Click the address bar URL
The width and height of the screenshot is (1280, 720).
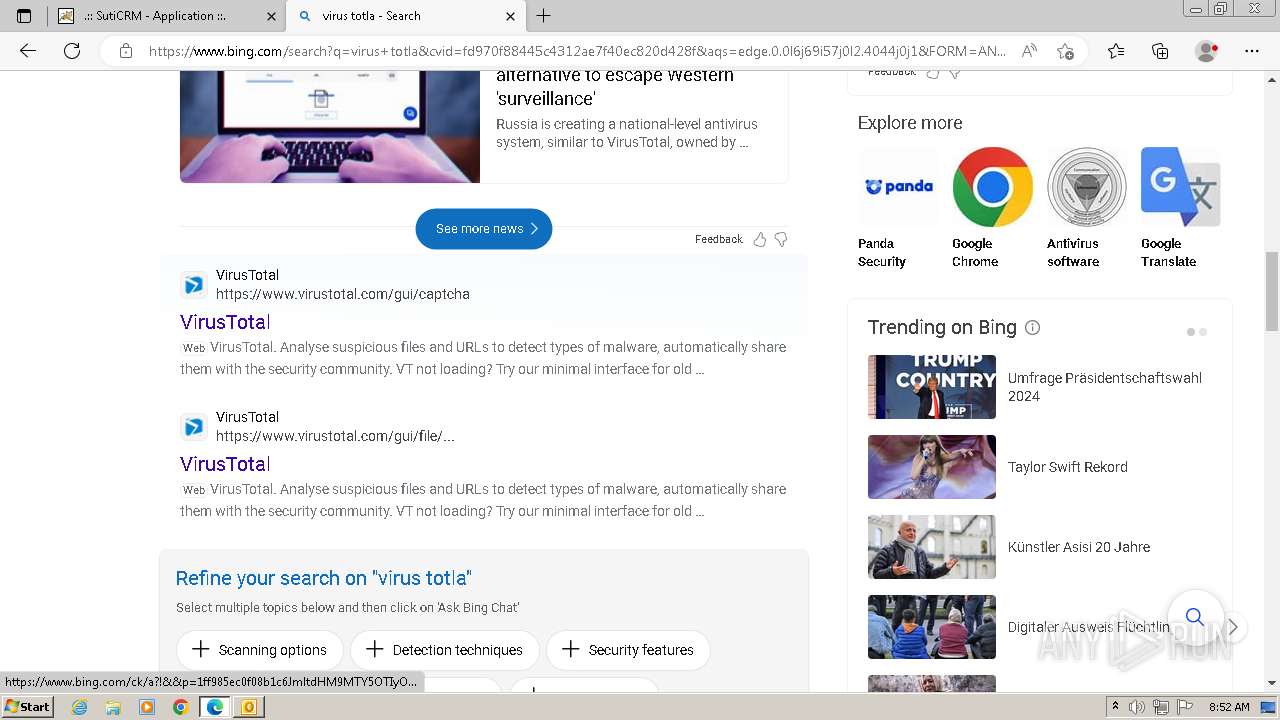point(577,51)
